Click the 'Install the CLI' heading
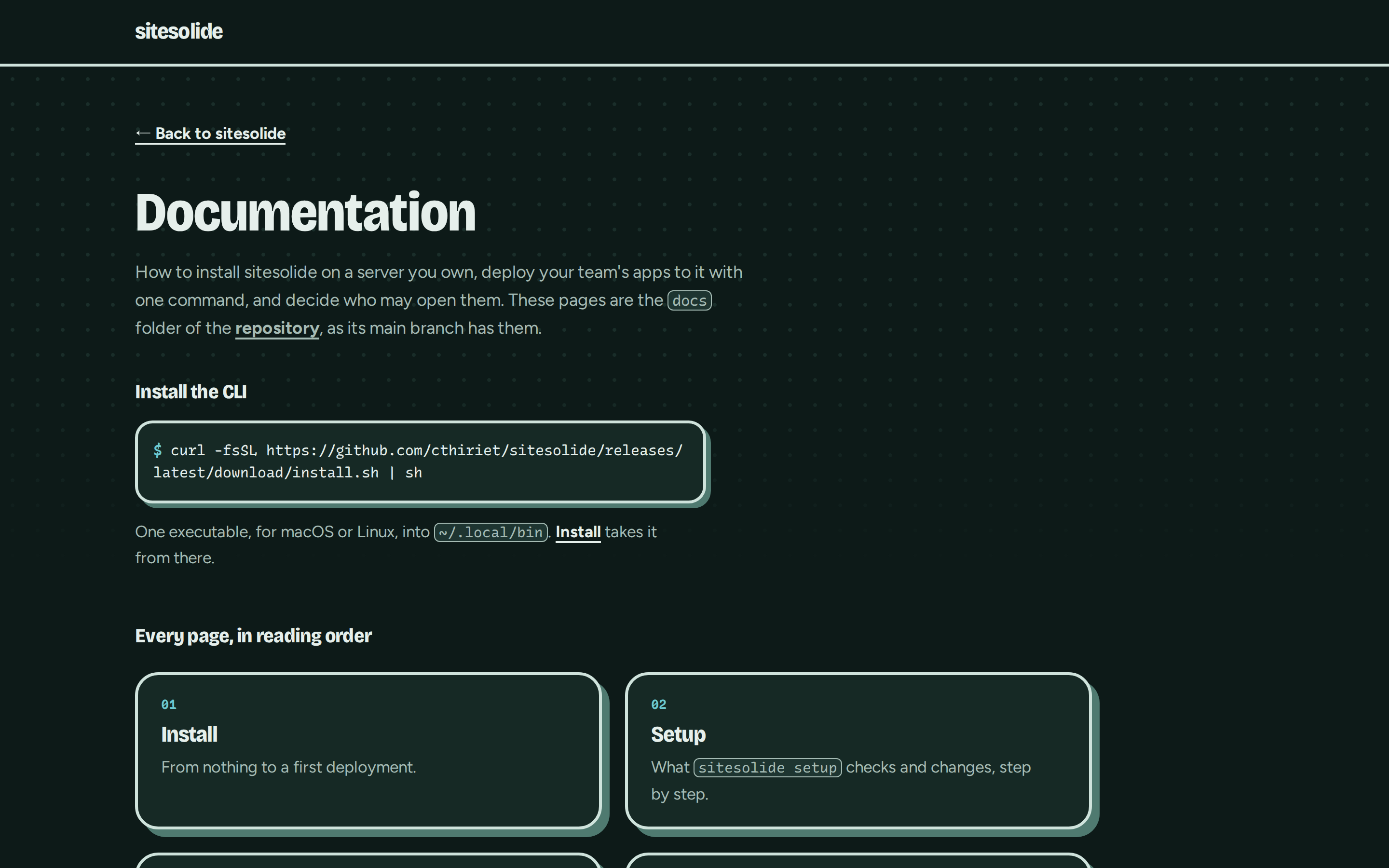 pos(191,392)
